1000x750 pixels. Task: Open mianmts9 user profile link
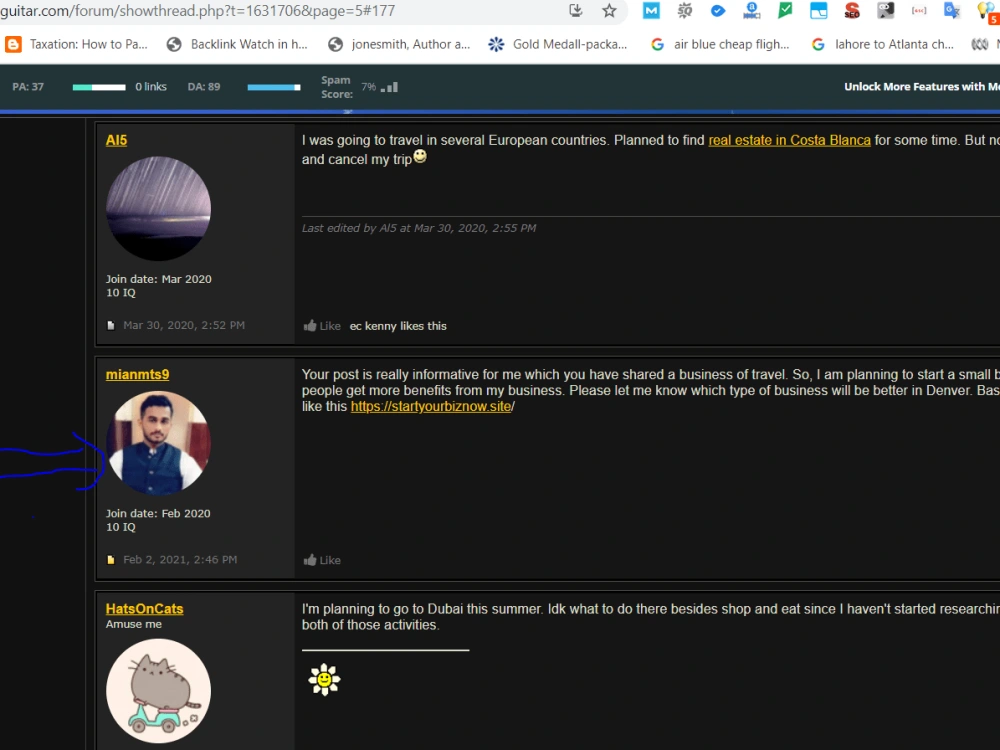point(137,374)
